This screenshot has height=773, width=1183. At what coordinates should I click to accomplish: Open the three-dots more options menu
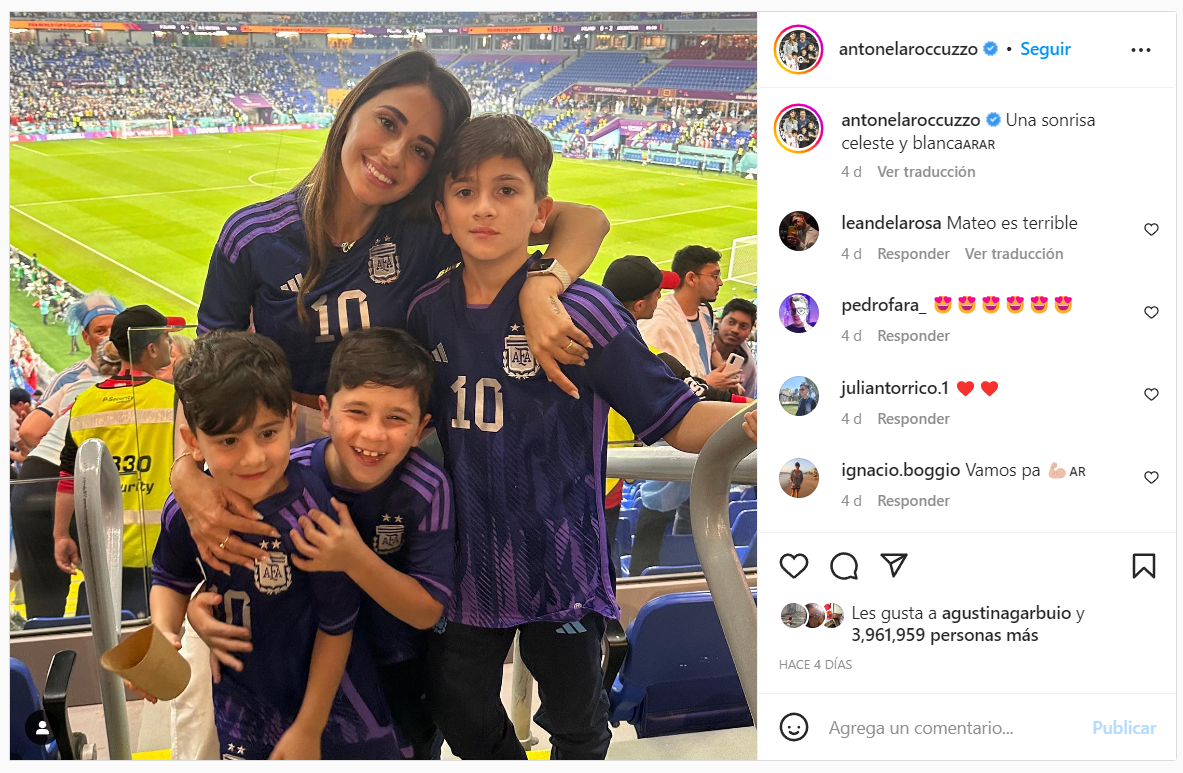(1141, 50)
